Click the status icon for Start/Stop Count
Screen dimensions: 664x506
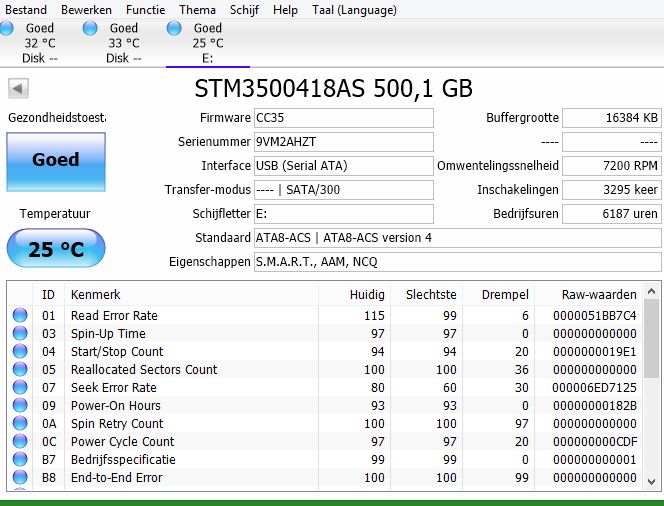20,351
